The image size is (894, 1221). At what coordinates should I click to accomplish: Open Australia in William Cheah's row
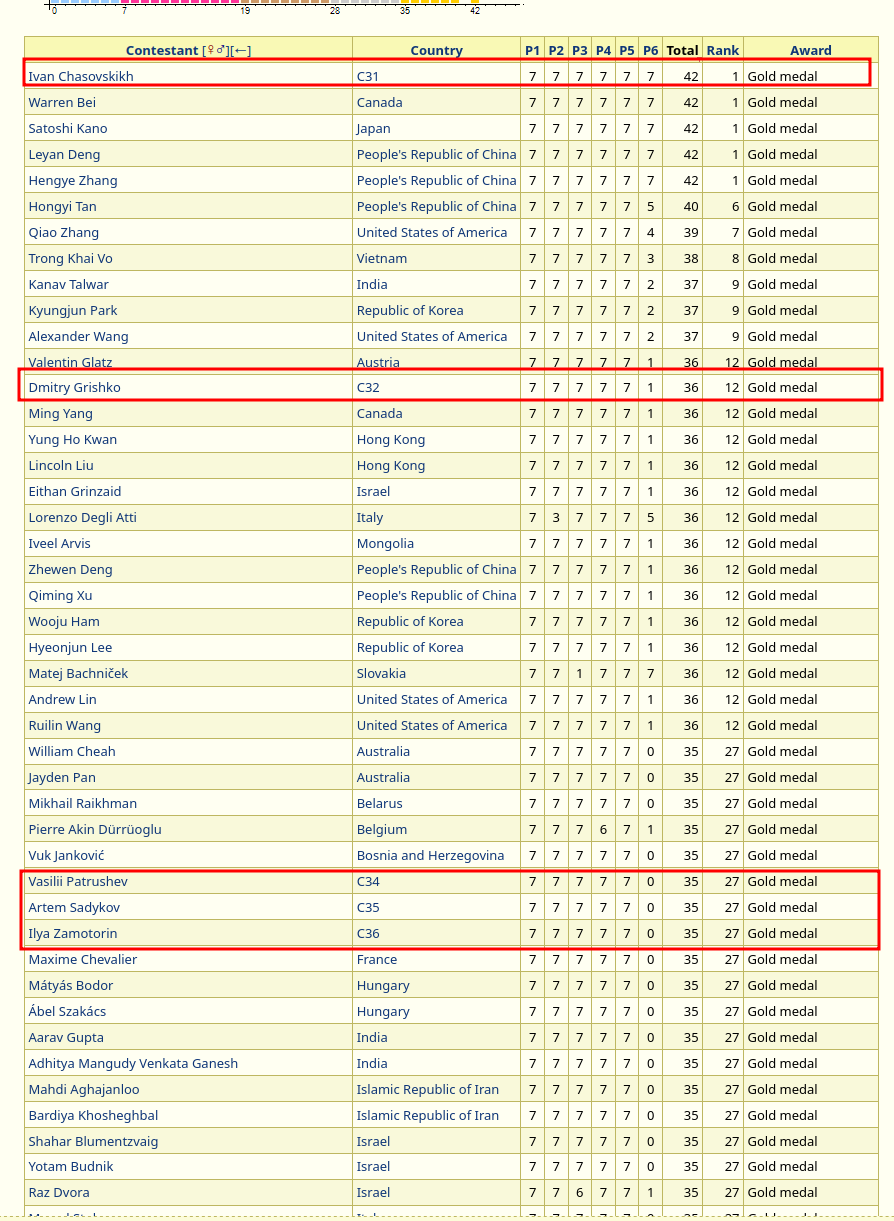pos(383,751)
